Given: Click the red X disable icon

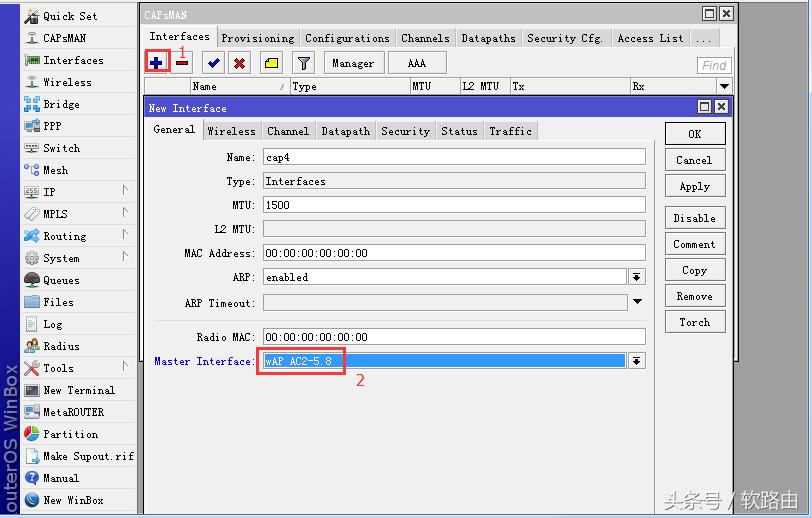Looking at the screenshot, I should [239, 63].
